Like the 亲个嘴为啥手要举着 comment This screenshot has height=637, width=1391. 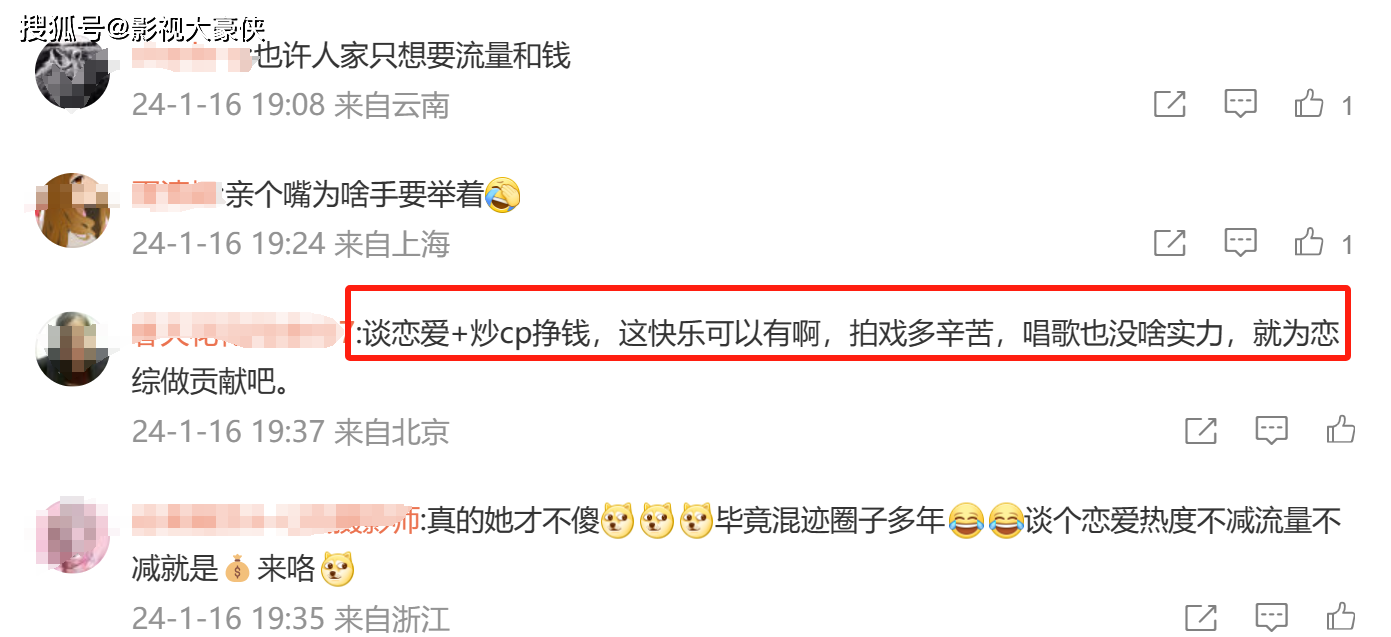[x=1309, y=242]
